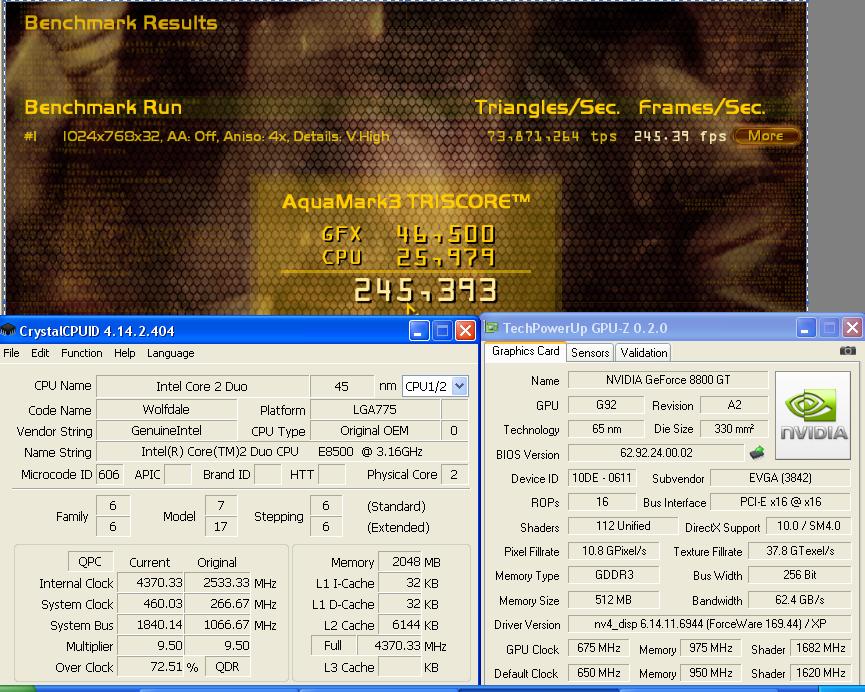Click the QDR button next to Over Clock
The width and height of the screenshot is (865, 692).
[x=227, y=667]
